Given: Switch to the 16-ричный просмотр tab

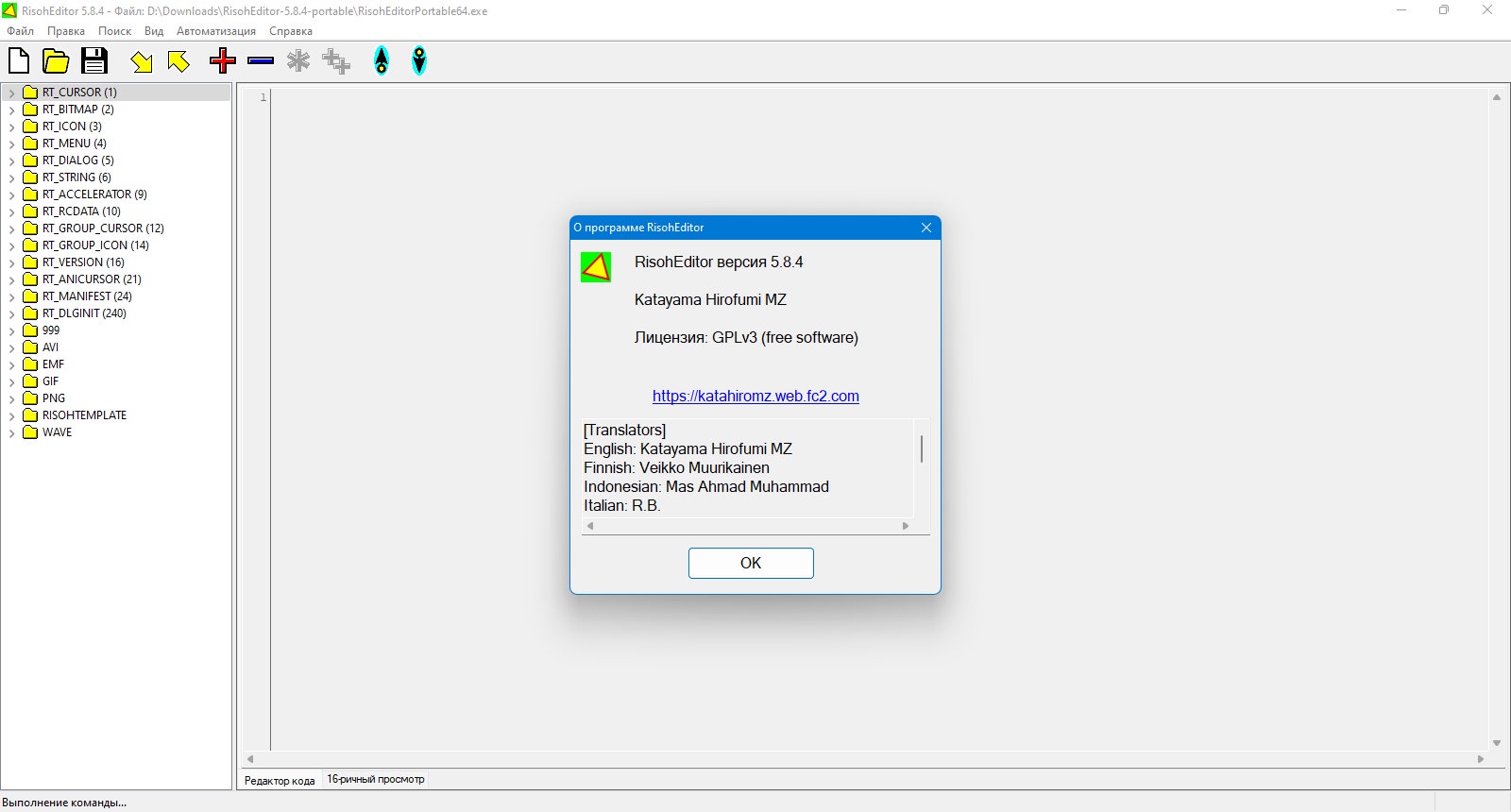Looking at the screenshot, I should coord(376,779).
